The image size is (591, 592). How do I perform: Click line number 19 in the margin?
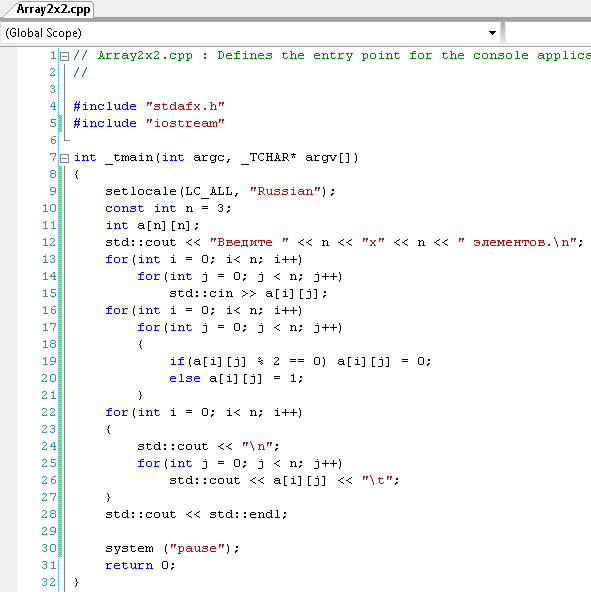click(x=49, y=361)
